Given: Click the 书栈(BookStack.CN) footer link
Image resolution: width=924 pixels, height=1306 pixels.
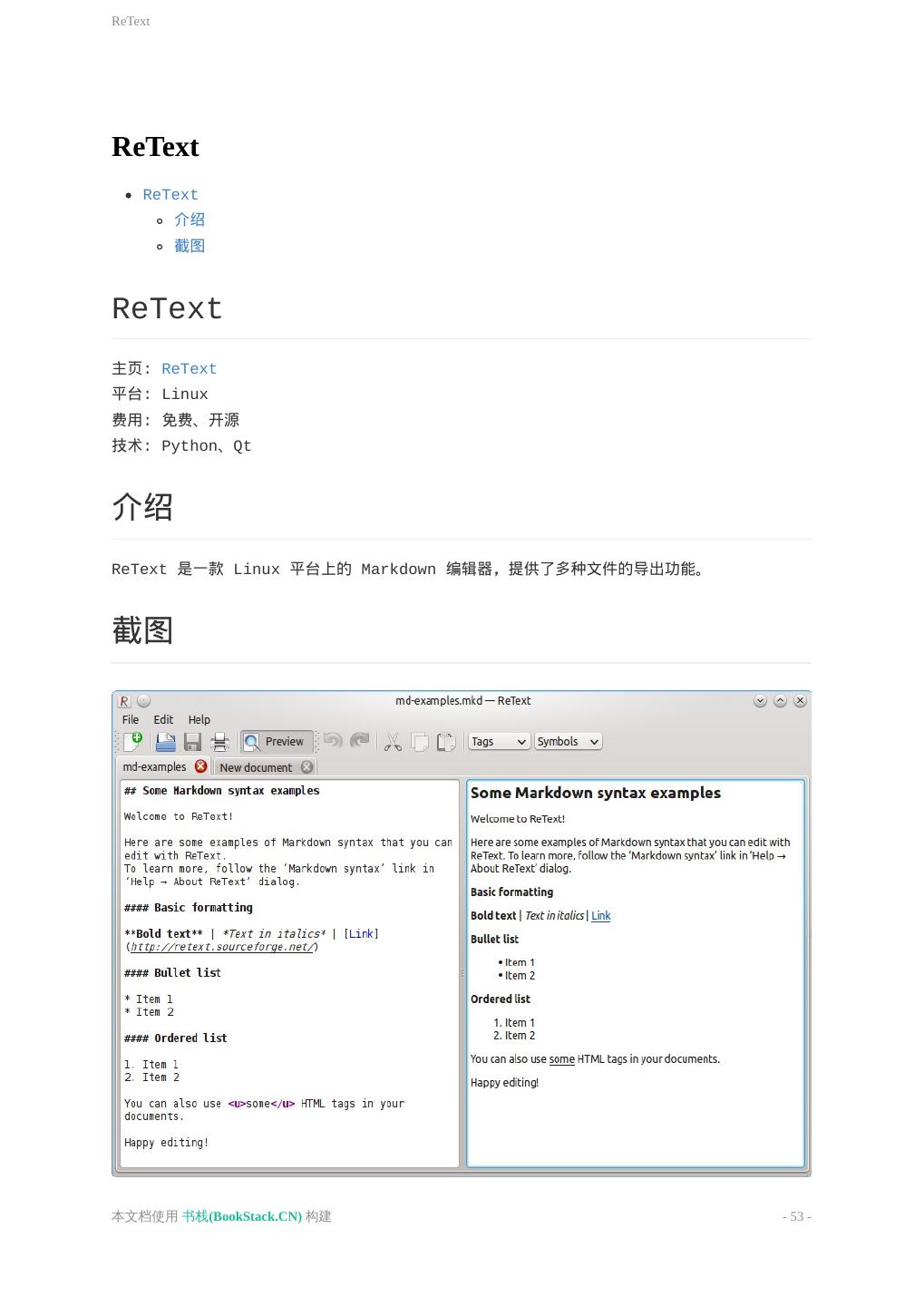Looking at the screenshot, I should (x=242, y=1217).
